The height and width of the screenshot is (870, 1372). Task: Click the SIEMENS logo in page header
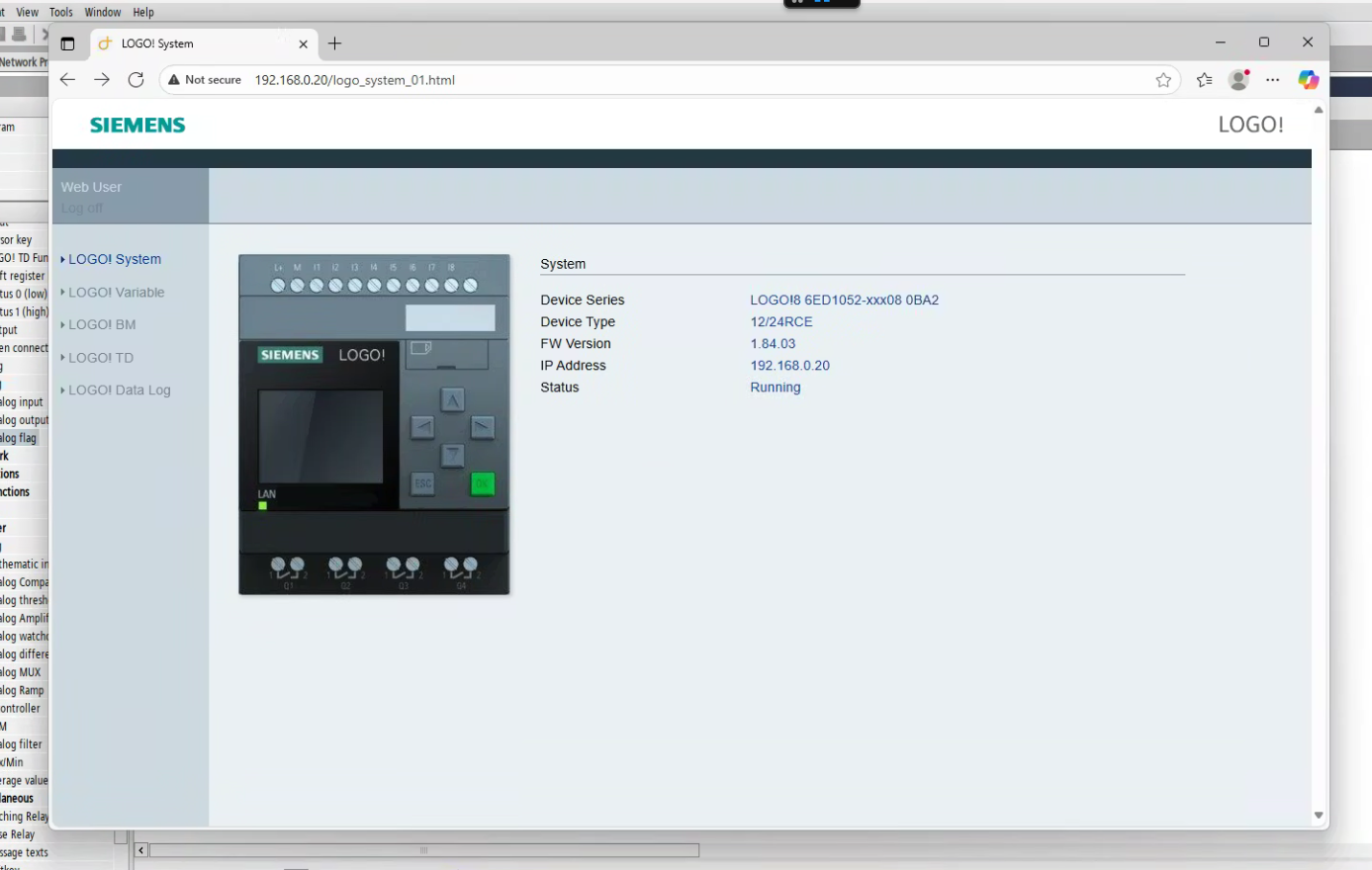click(137, 125)
